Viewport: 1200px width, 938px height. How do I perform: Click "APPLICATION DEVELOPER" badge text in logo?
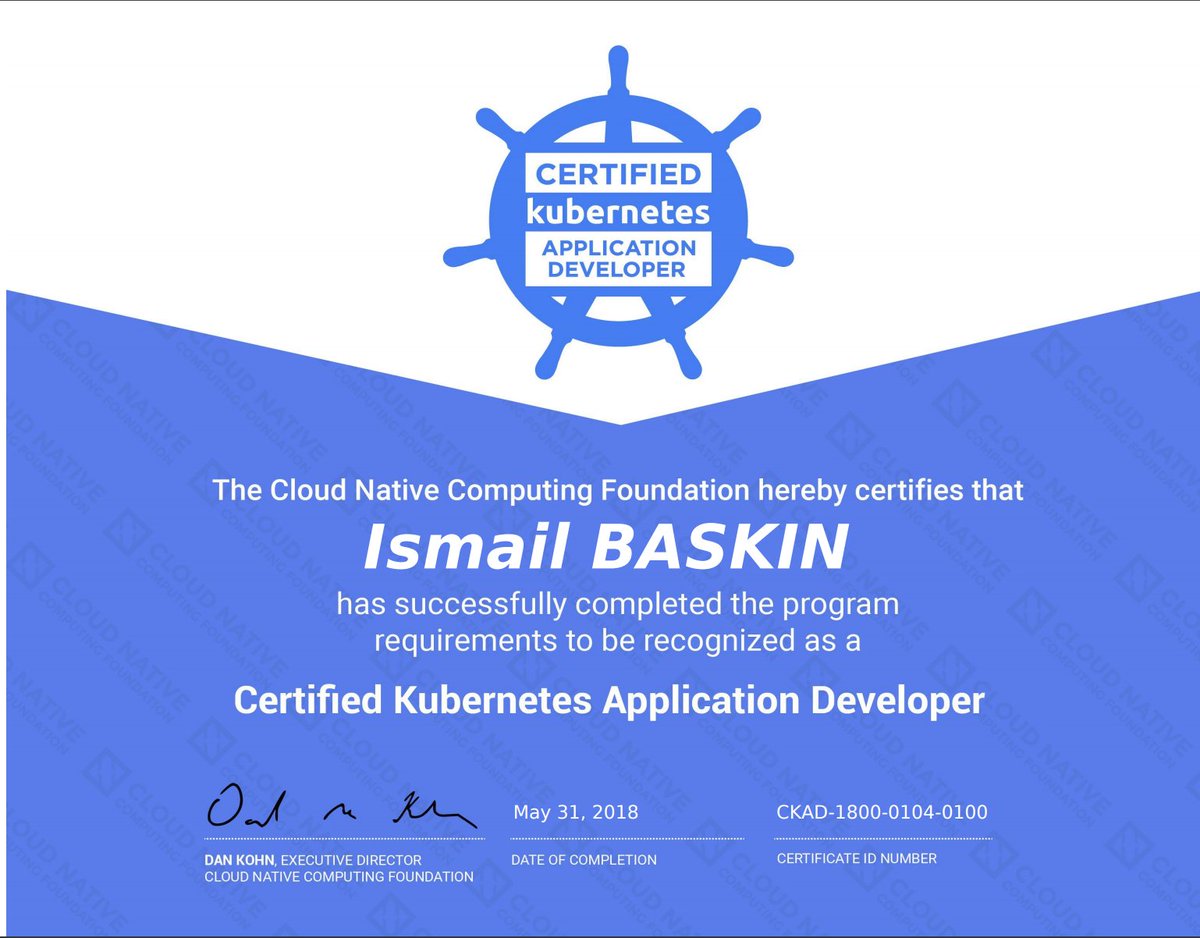[x=618, y=258]
